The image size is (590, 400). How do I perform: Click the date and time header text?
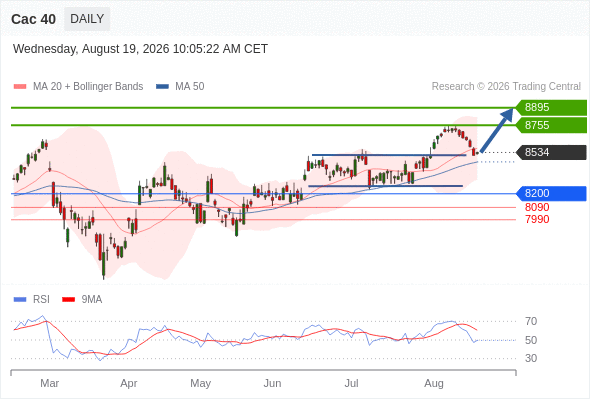(140, 49)
